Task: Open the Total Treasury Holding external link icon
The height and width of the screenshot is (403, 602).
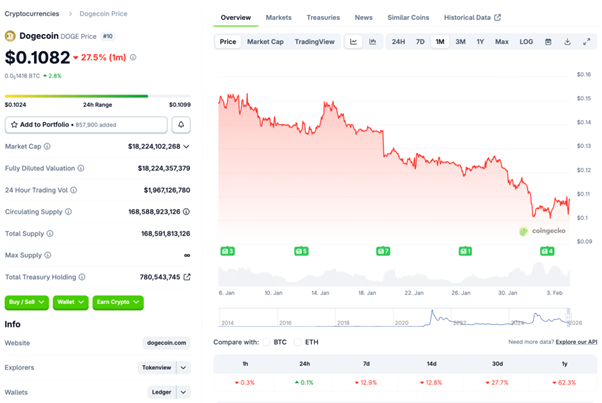Action: tap(187, 276)
